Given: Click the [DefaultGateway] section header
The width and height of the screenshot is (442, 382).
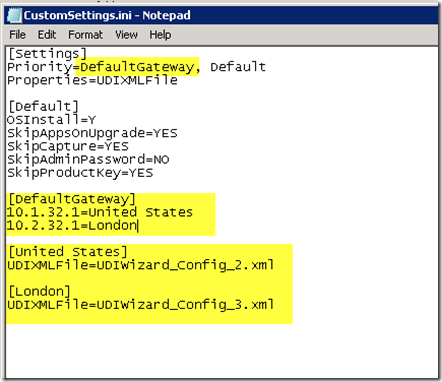Looking at the screenshot, I should point(72,199).
